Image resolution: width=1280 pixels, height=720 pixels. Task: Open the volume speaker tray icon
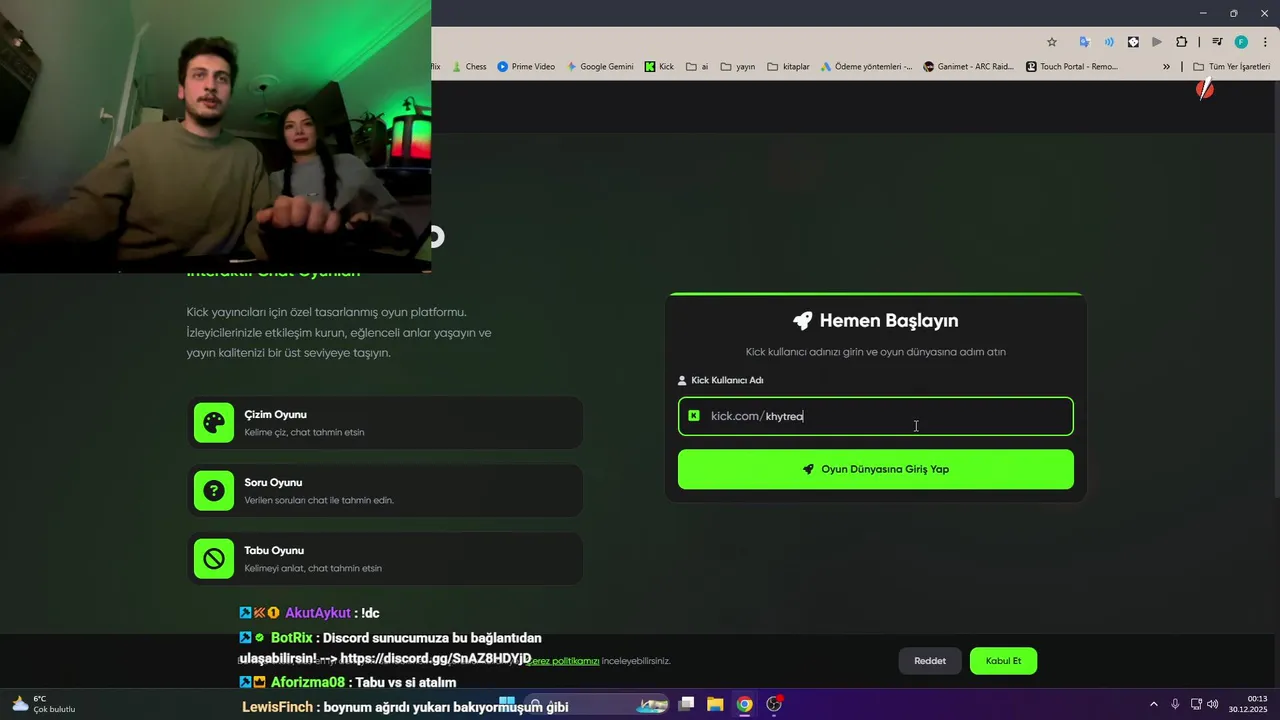(x=1212, y=704)
